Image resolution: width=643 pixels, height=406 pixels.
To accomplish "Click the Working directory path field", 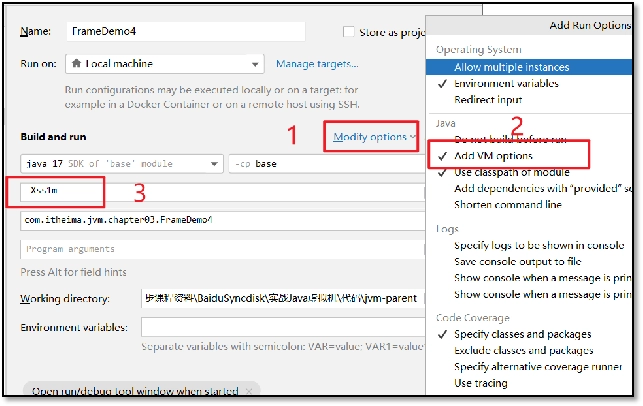I will tap(283, 298).
